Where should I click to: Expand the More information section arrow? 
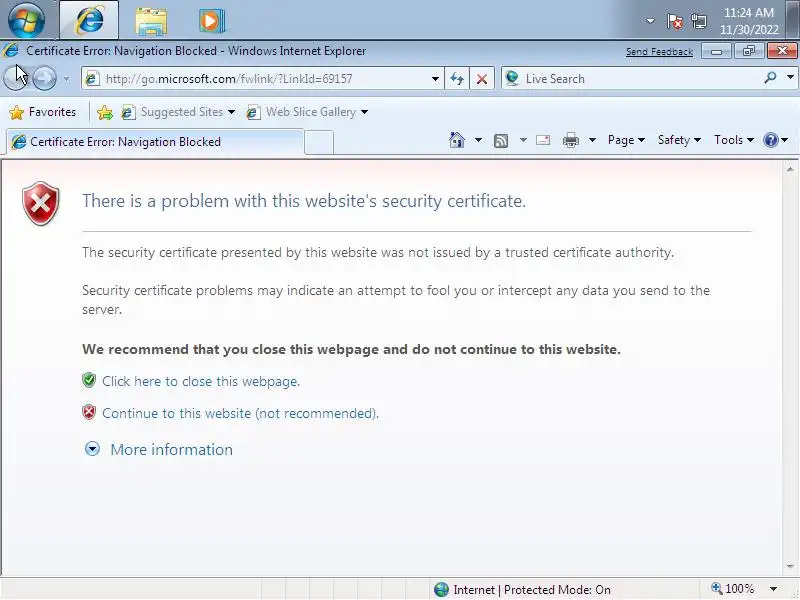(92, 448)
